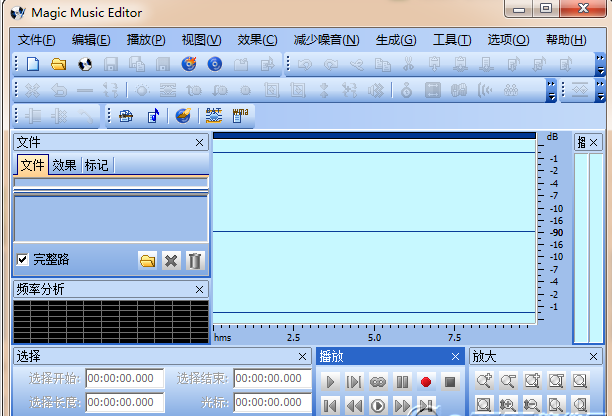Click the globe with pencil icon

(183, 116)
